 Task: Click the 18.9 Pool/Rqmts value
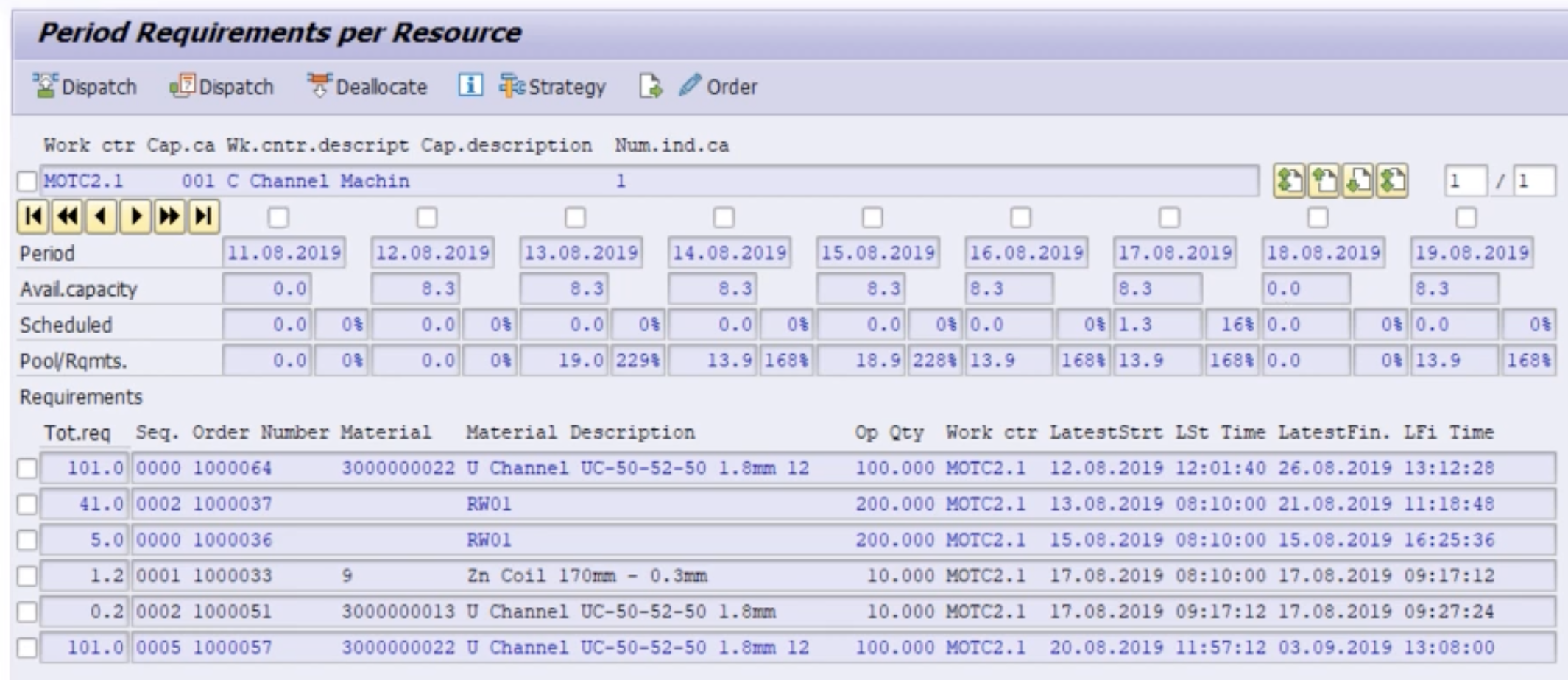(861, 361)
